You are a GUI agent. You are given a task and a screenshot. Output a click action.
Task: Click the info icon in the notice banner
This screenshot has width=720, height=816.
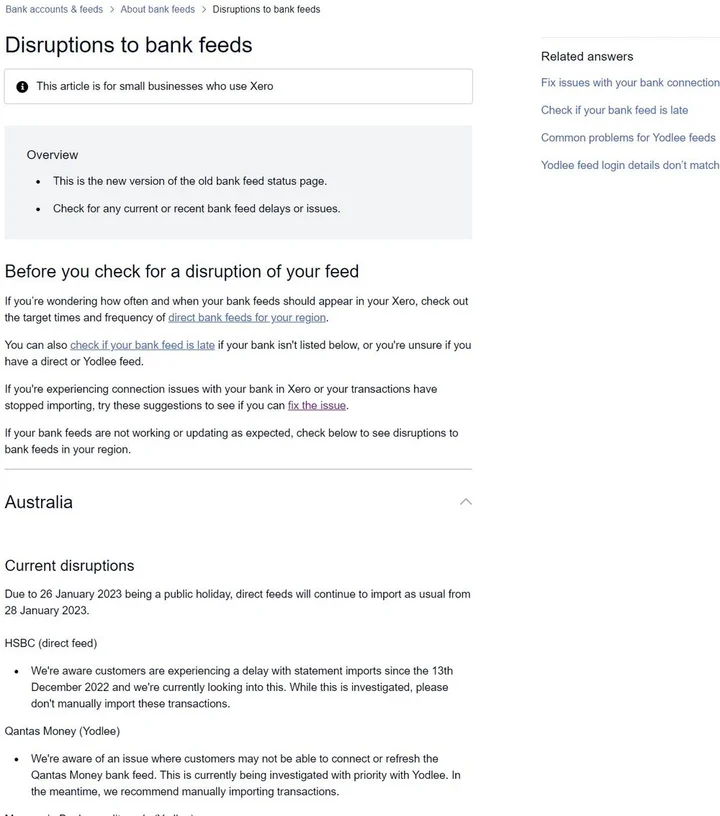point(22,87)
